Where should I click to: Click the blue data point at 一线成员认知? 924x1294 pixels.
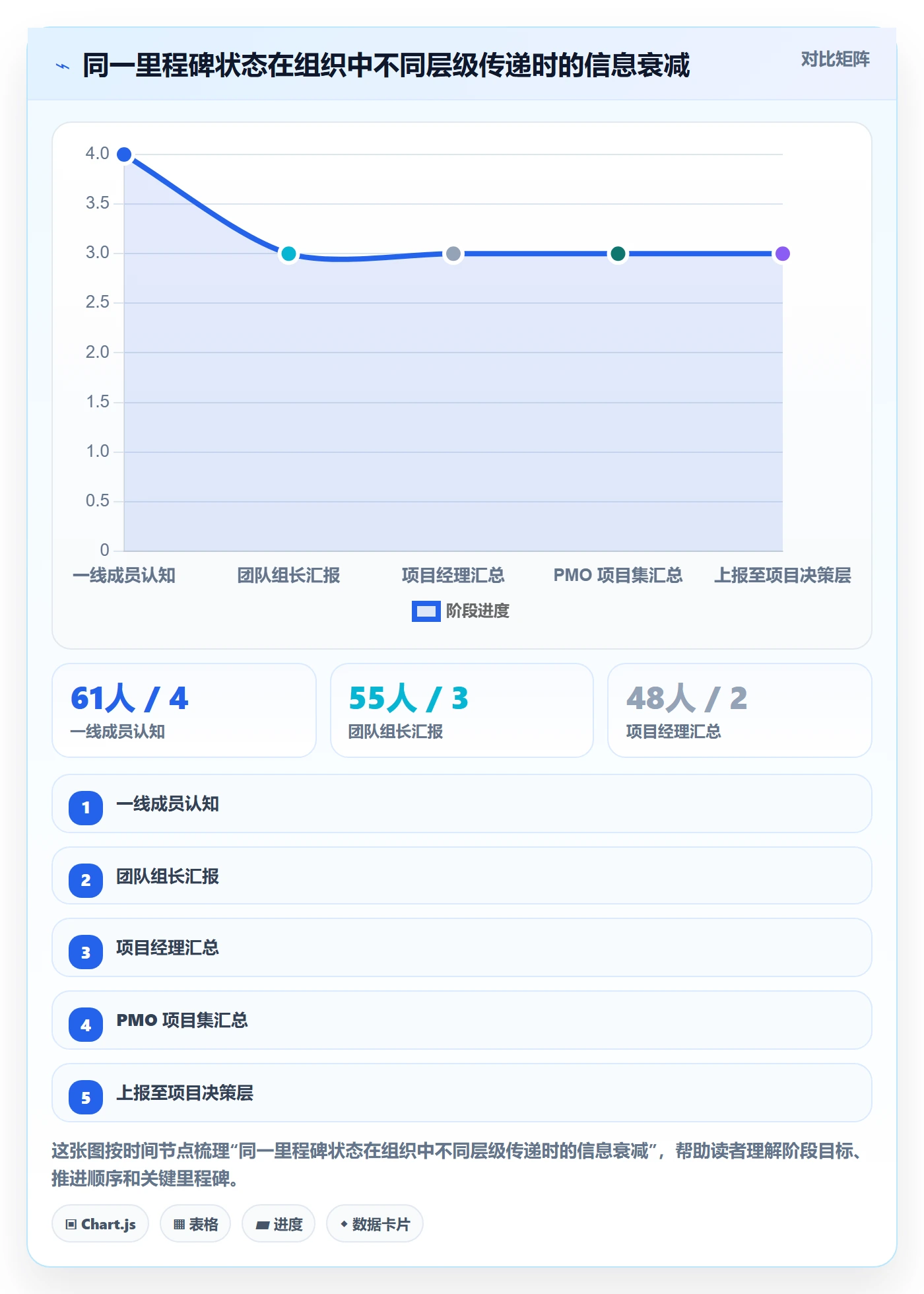[x=124, y=154]
